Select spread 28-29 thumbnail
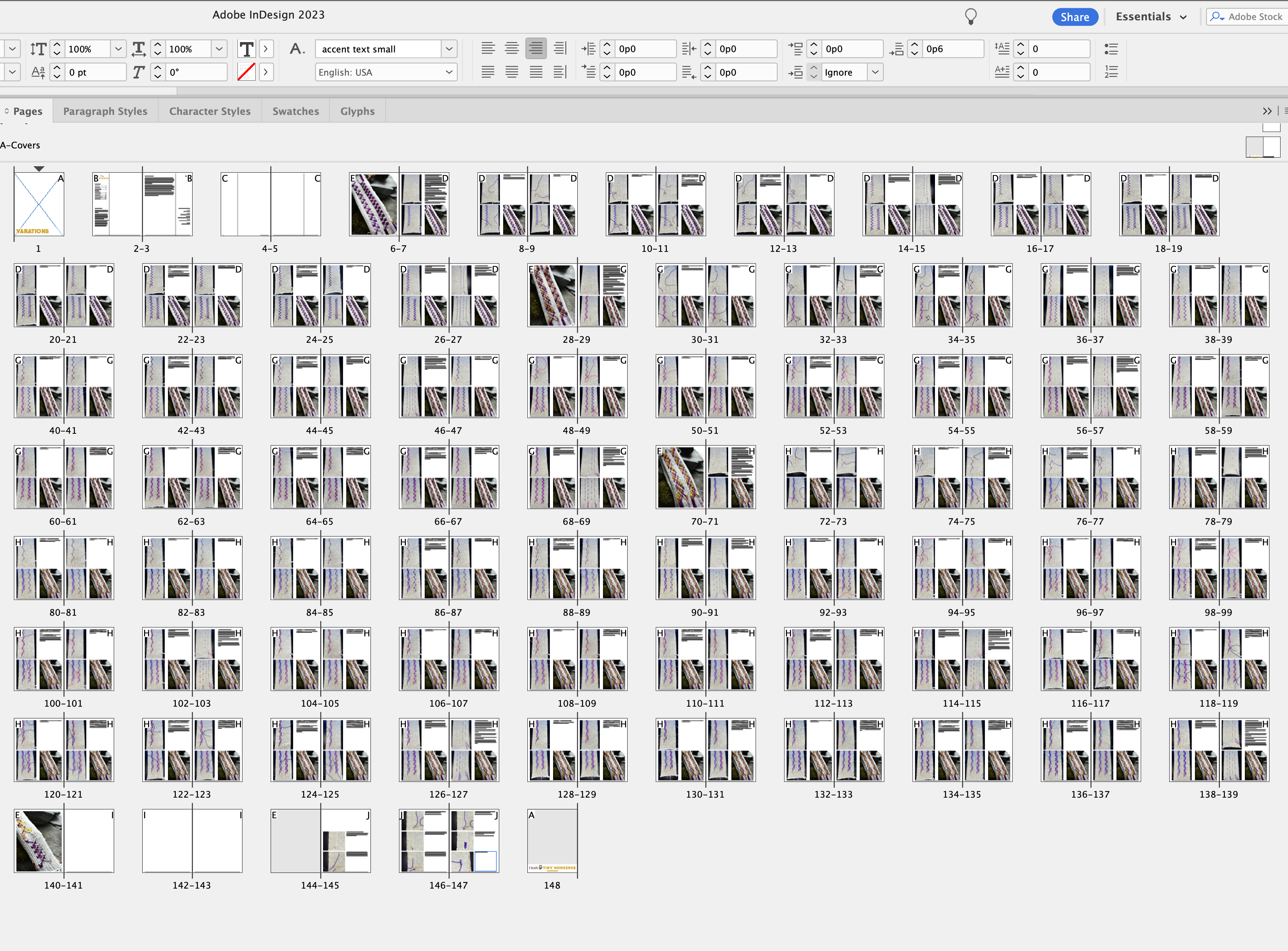The height and width of the screenshot is (951, 1288). click(x=577, y=295)
